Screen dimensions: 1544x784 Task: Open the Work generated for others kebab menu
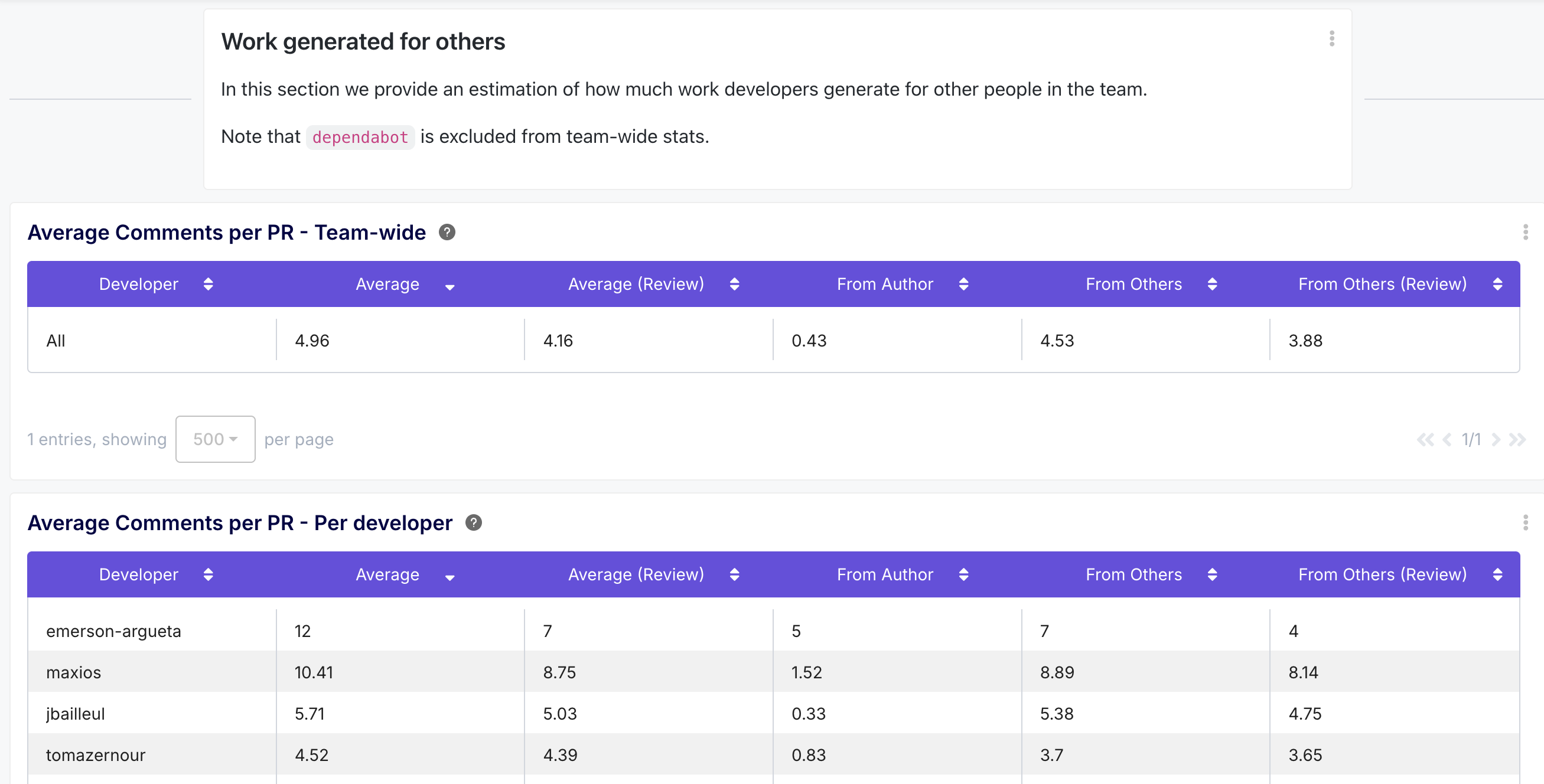[1331, 39]
